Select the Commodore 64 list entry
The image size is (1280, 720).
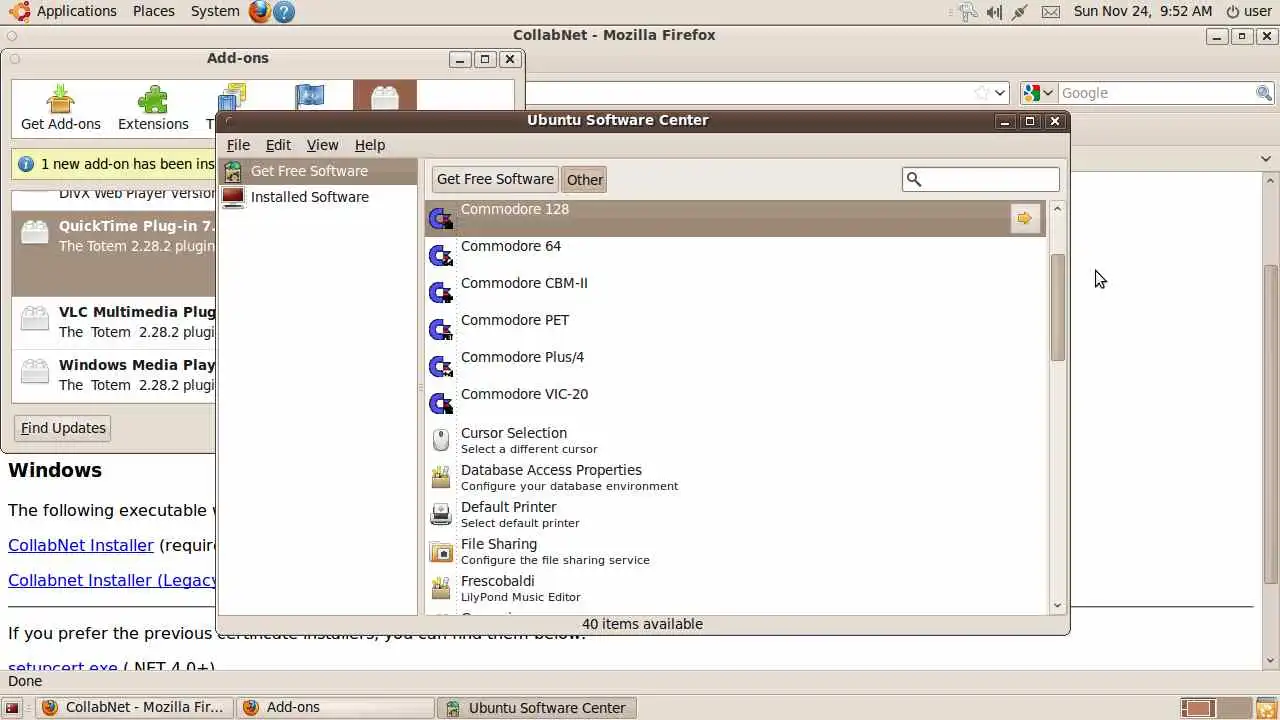tap(735, 255)
